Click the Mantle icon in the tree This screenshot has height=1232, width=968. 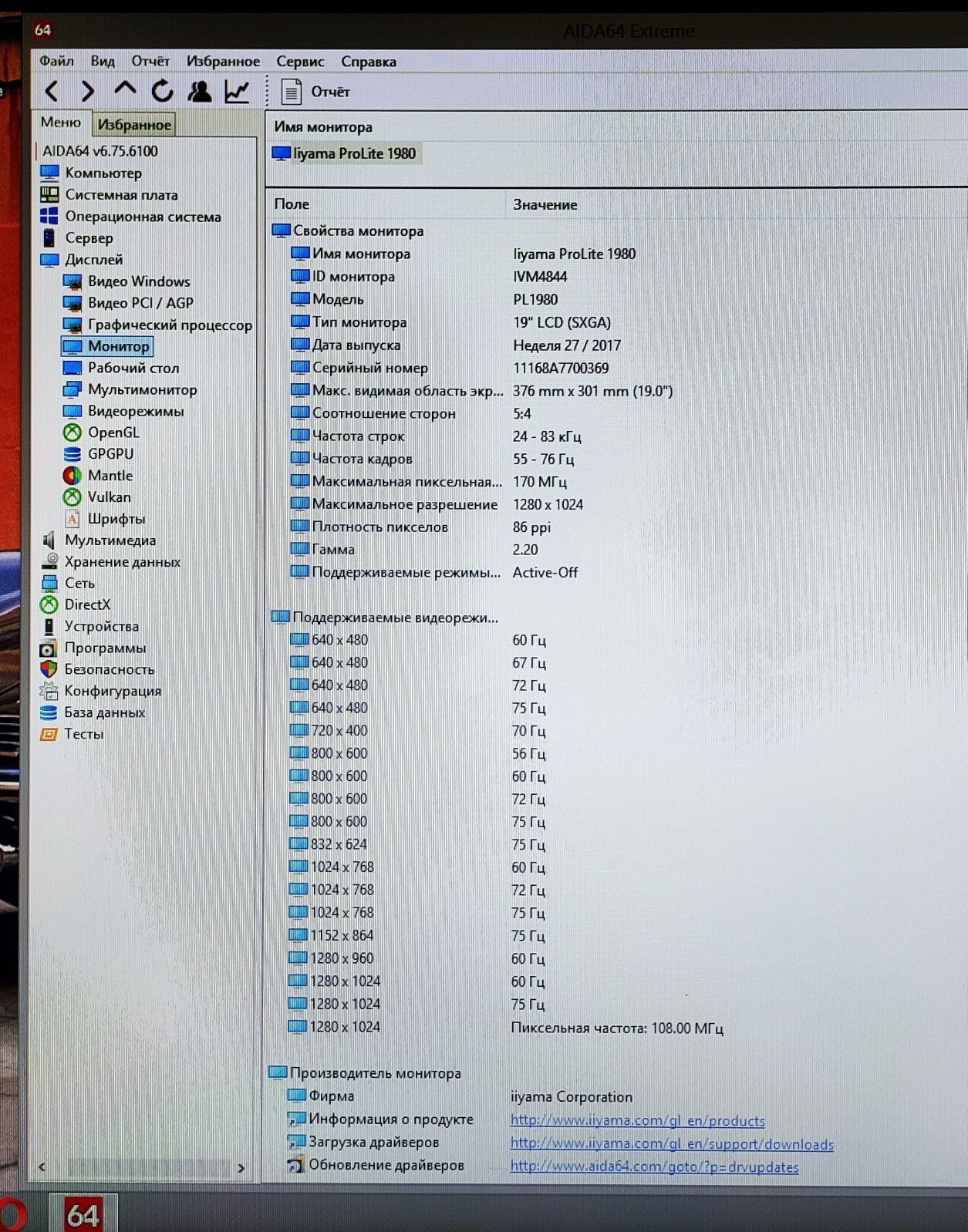pos(72,476)
